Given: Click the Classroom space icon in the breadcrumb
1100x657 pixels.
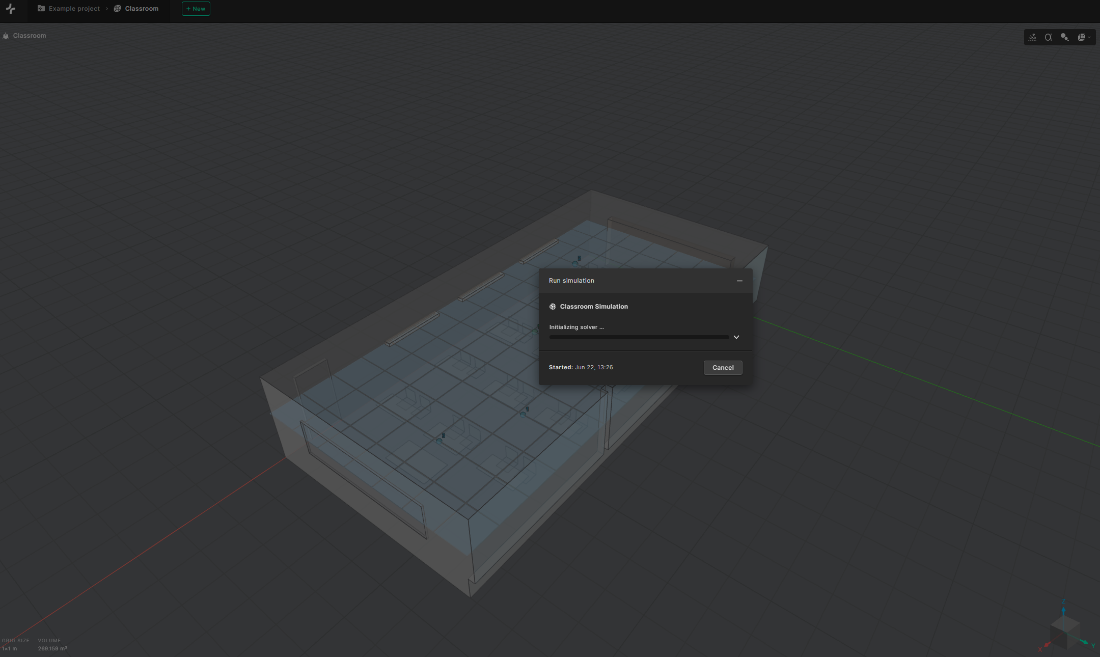Looking at the screenshot, I should 117,8.
